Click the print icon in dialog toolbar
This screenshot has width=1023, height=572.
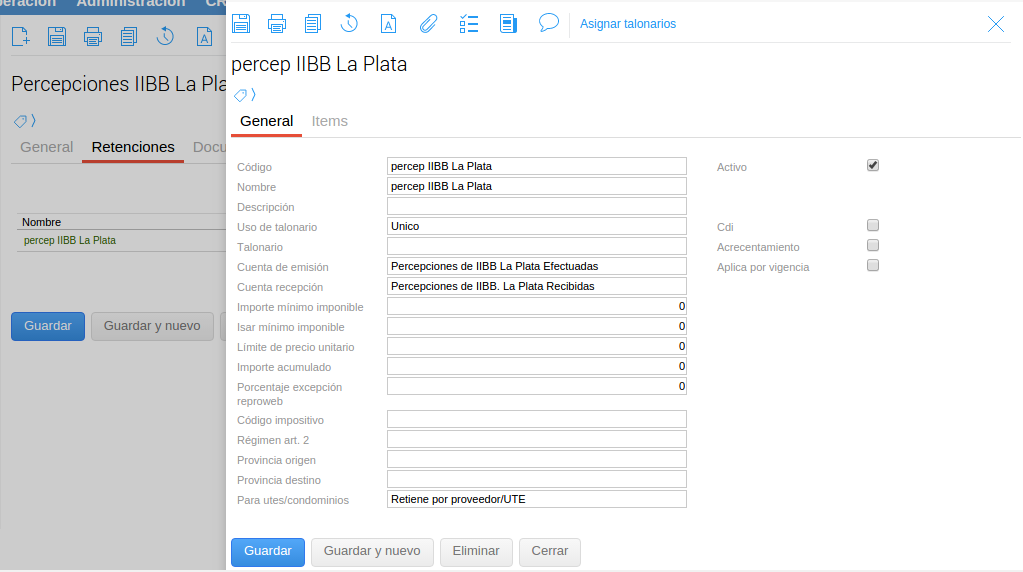pos(277,23)
